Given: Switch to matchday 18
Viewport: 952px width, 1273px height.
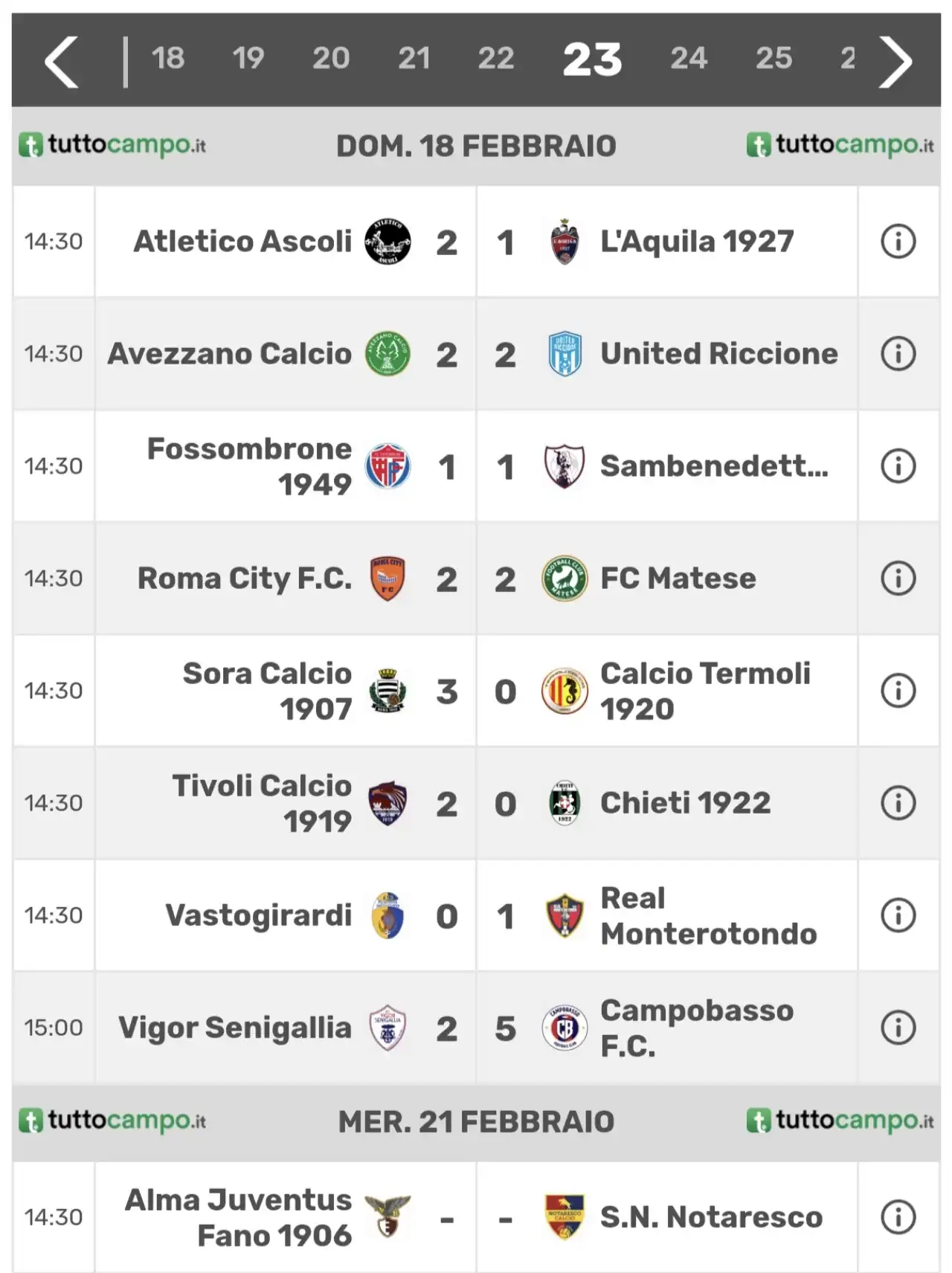Looking at the screenshot, I should tap(168, 58).
